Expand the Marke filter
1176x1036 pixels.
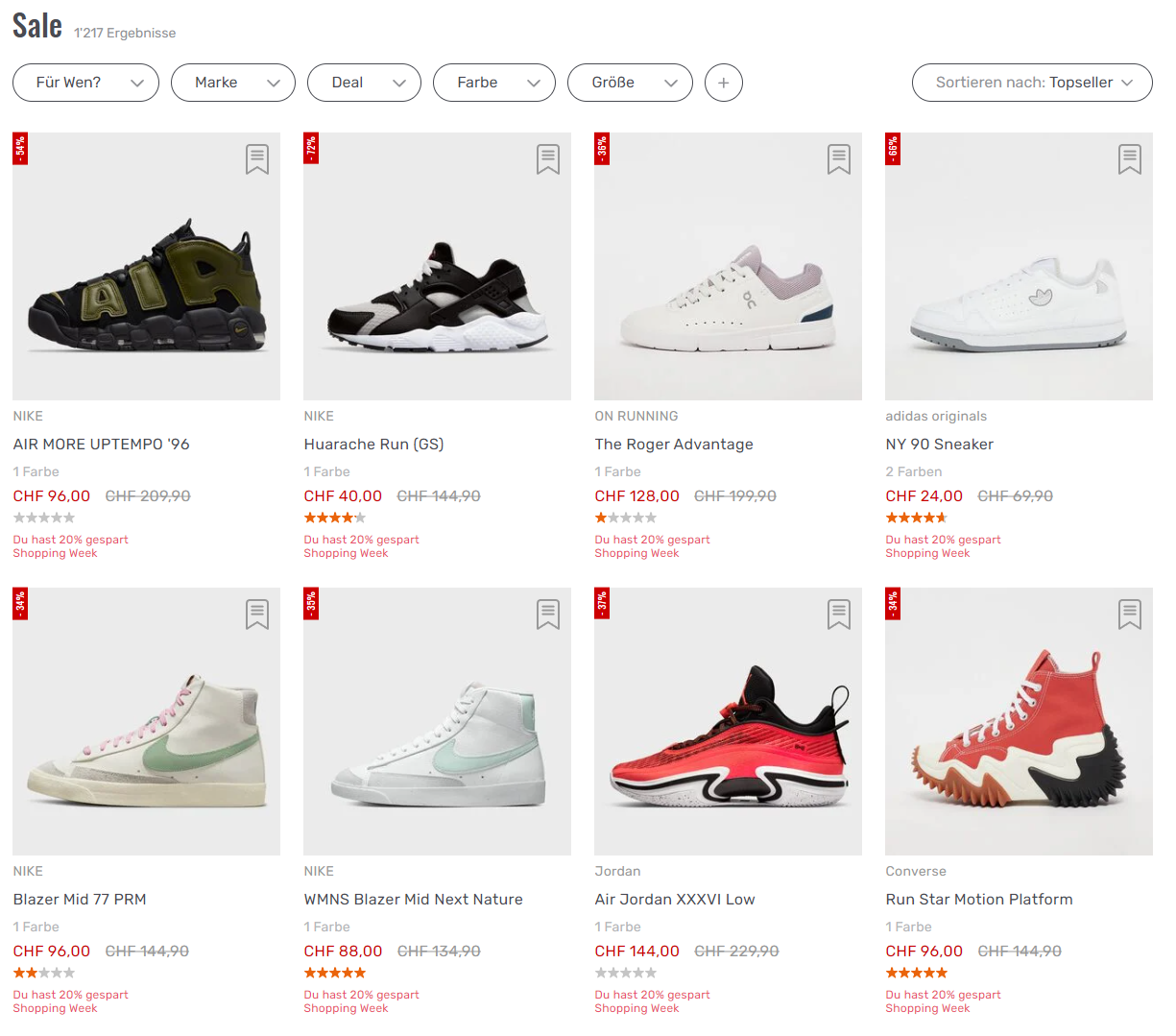click(x=233, y=83)
